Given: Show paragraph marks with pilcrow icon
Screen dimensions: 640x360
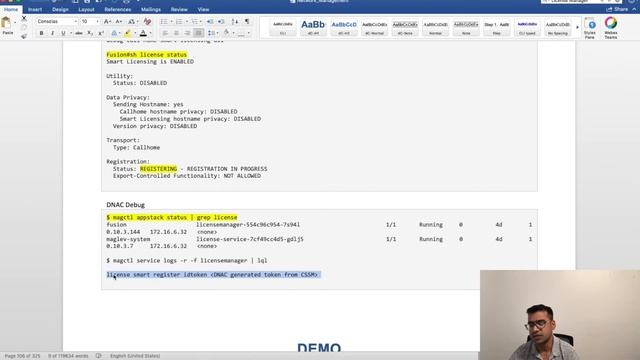Looking at the screenshot, I should (247, 21).
